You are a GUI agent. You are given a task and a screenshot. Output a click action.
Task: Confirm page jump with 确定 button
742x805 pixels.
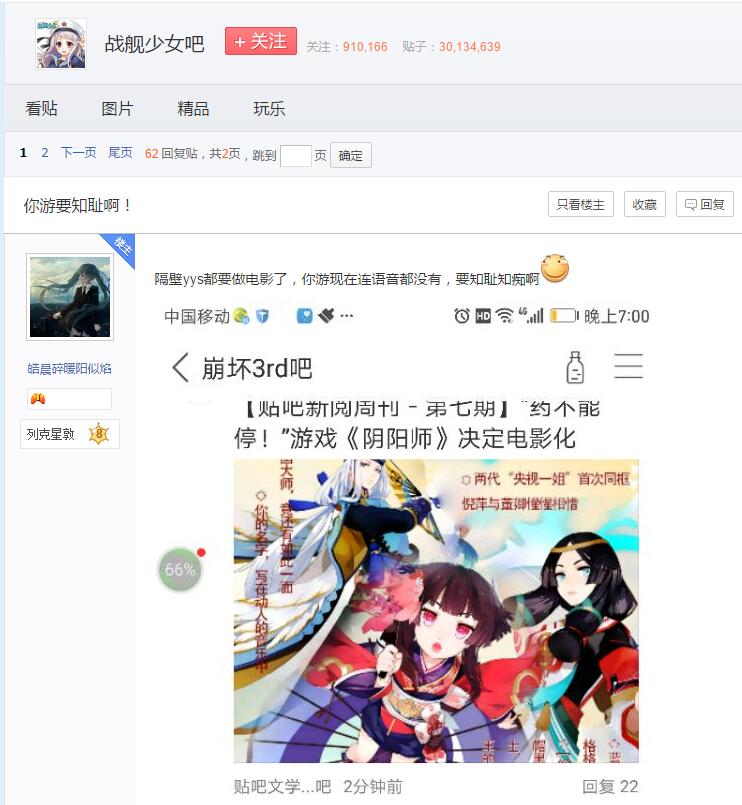tap(351, 155)
